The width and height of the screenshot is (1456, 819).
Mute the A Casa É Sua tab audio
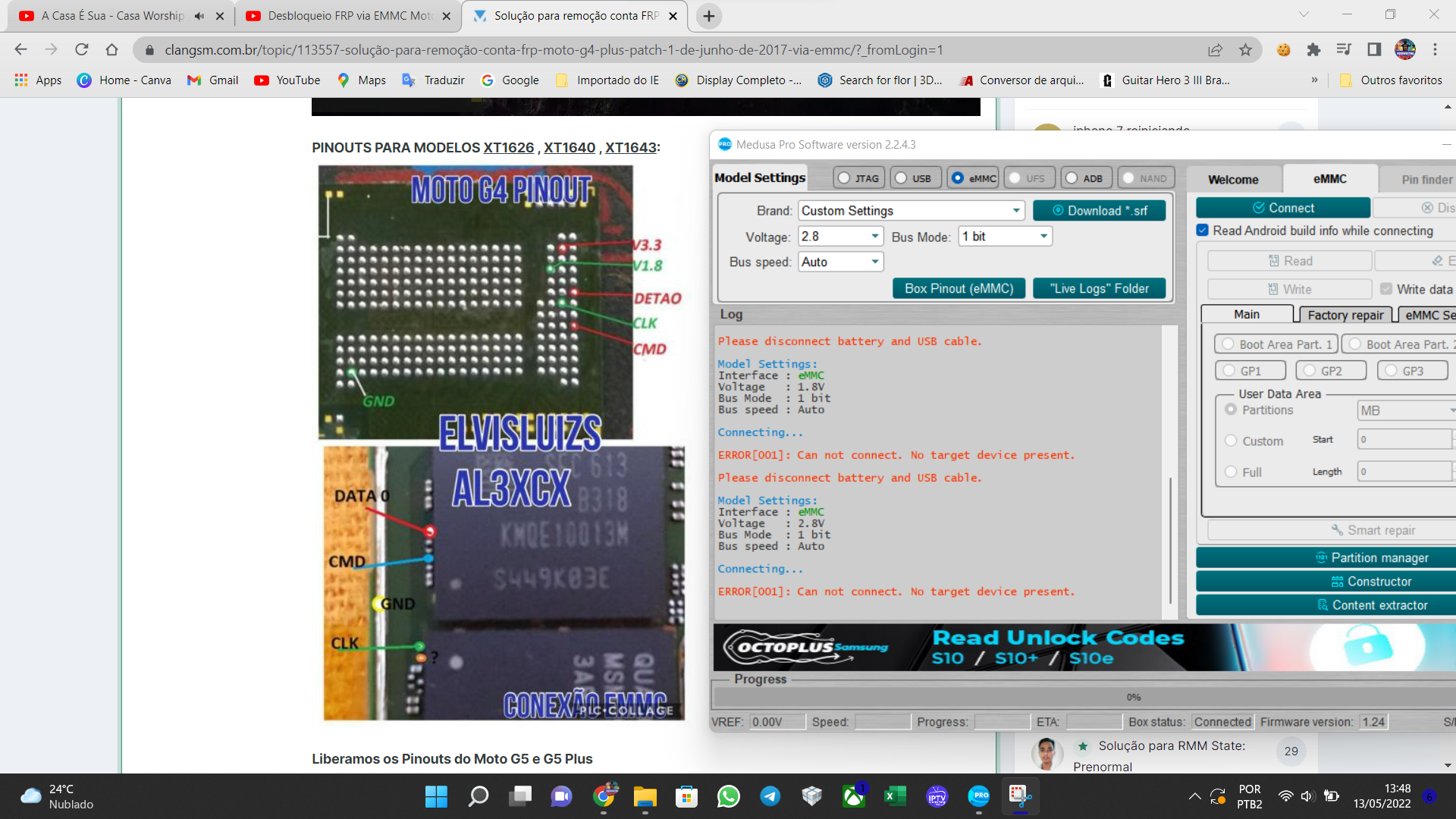tap(199, 16)
